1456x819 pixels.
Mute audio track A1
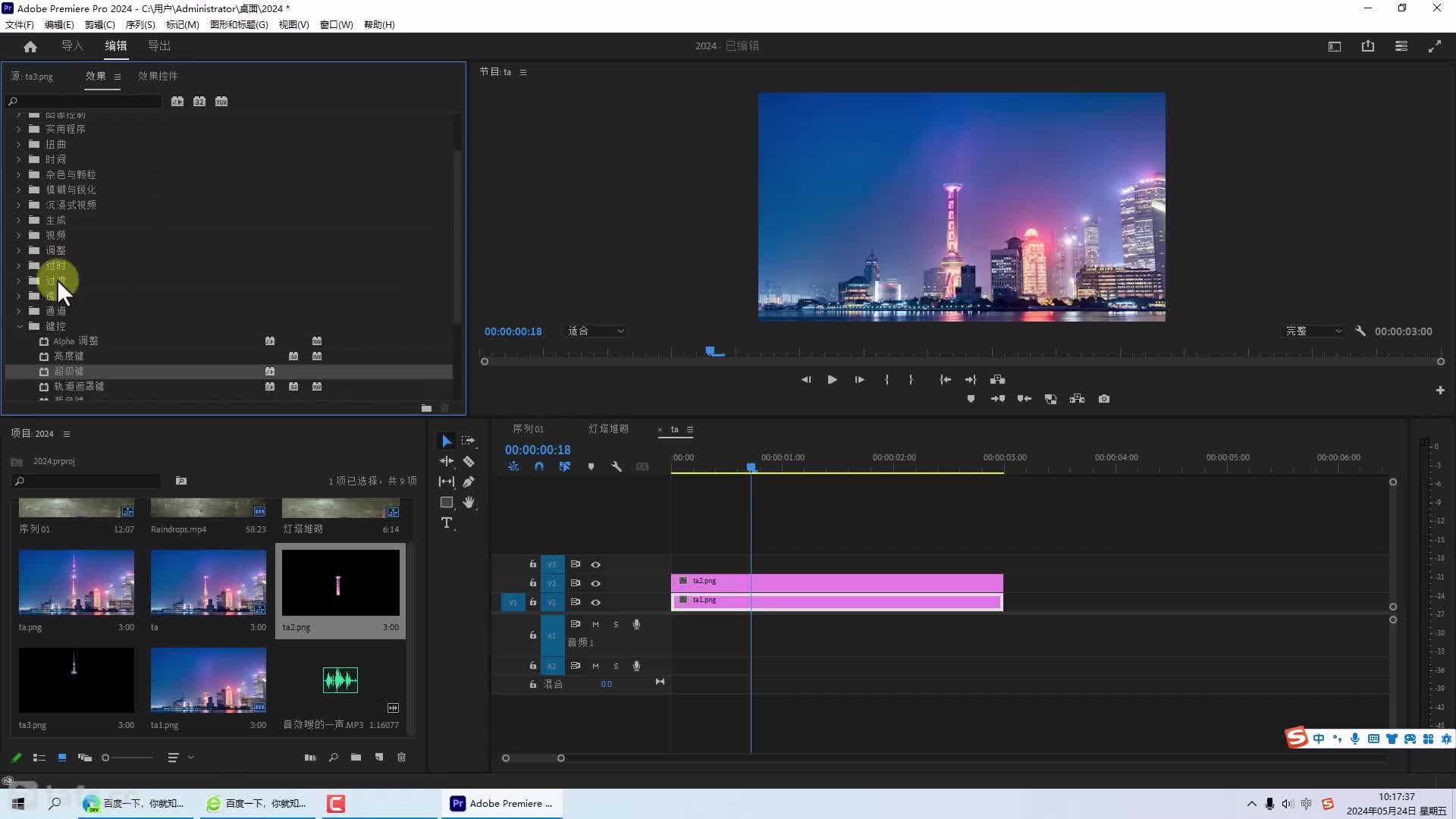click(x=595, y=624)
